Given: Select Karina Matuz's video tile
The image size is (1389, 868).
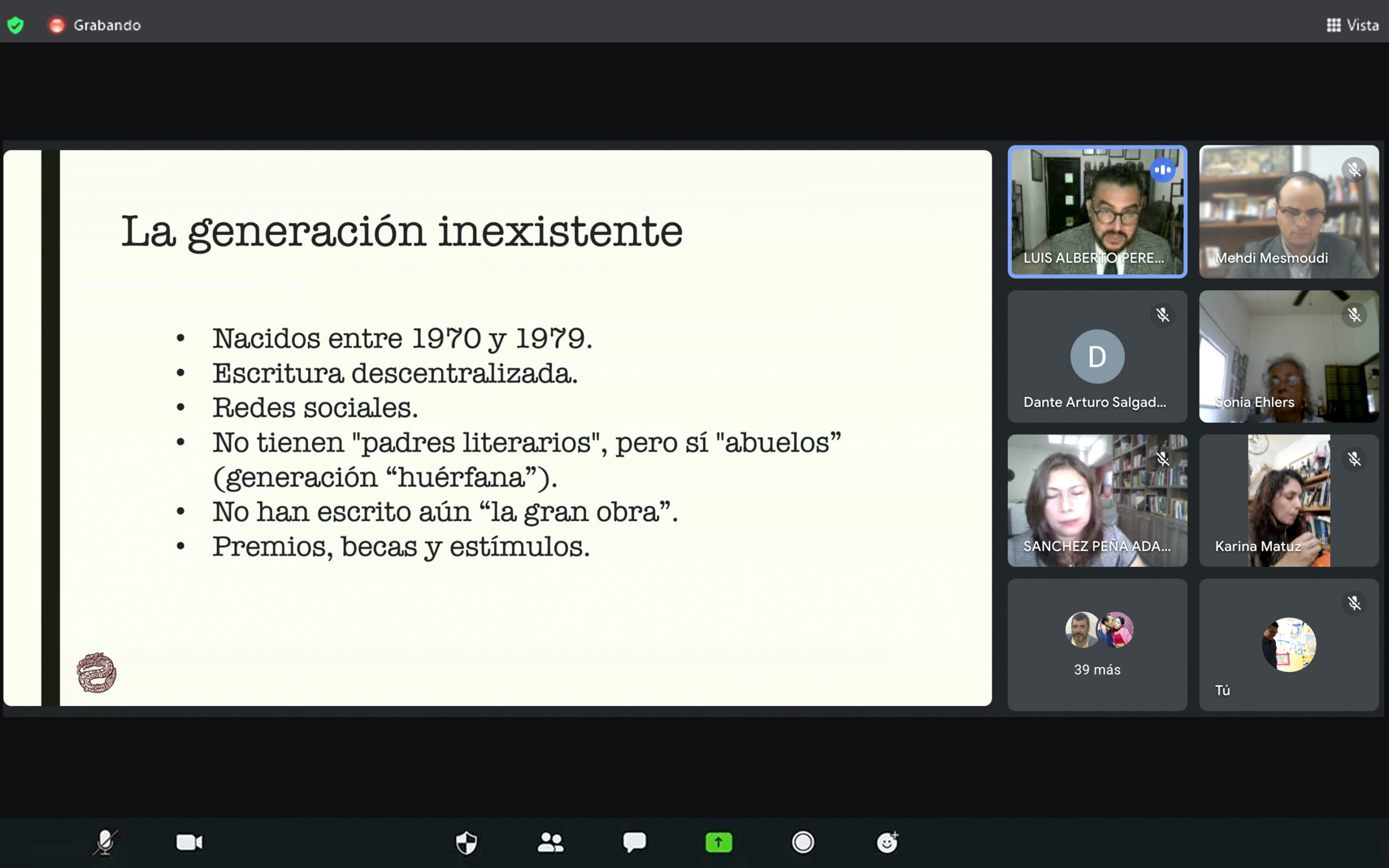Looking at the screenshot, I should click(x=1289, y=501).
